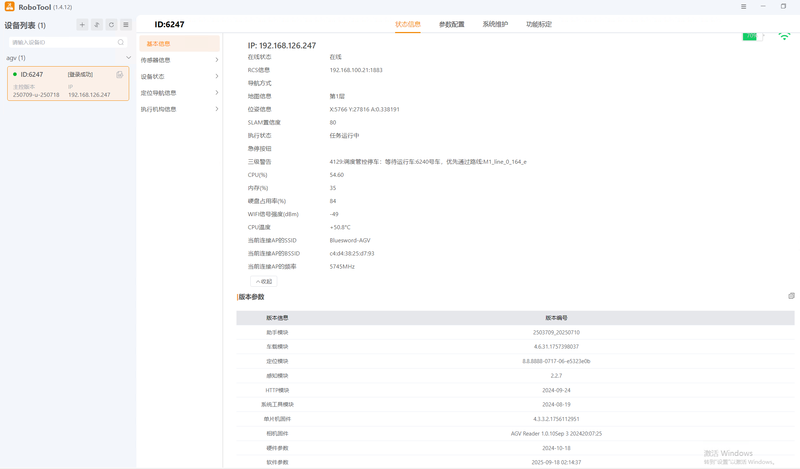Click the AP frequency value 5745MHz
Image resolution: width=800 pixels, height=469 pixels.
(342, 266)
